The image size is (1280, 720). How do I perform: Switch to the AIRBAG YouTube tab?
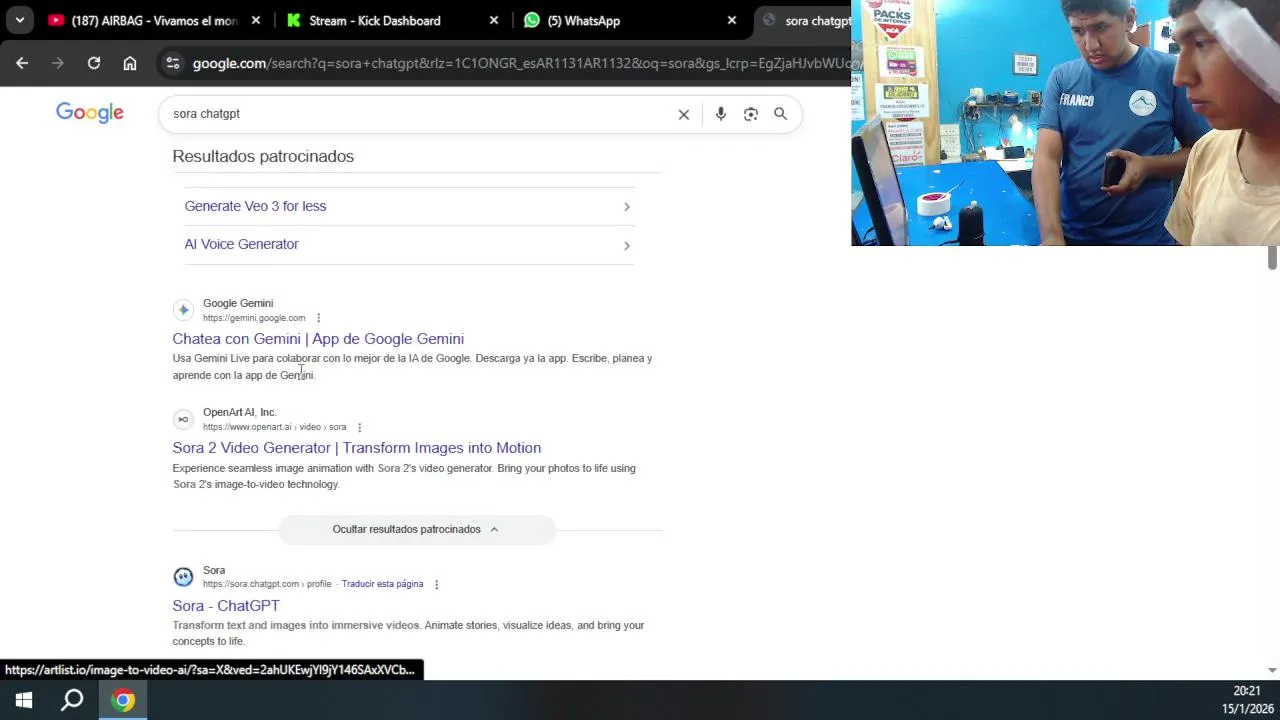coord(155,20)
